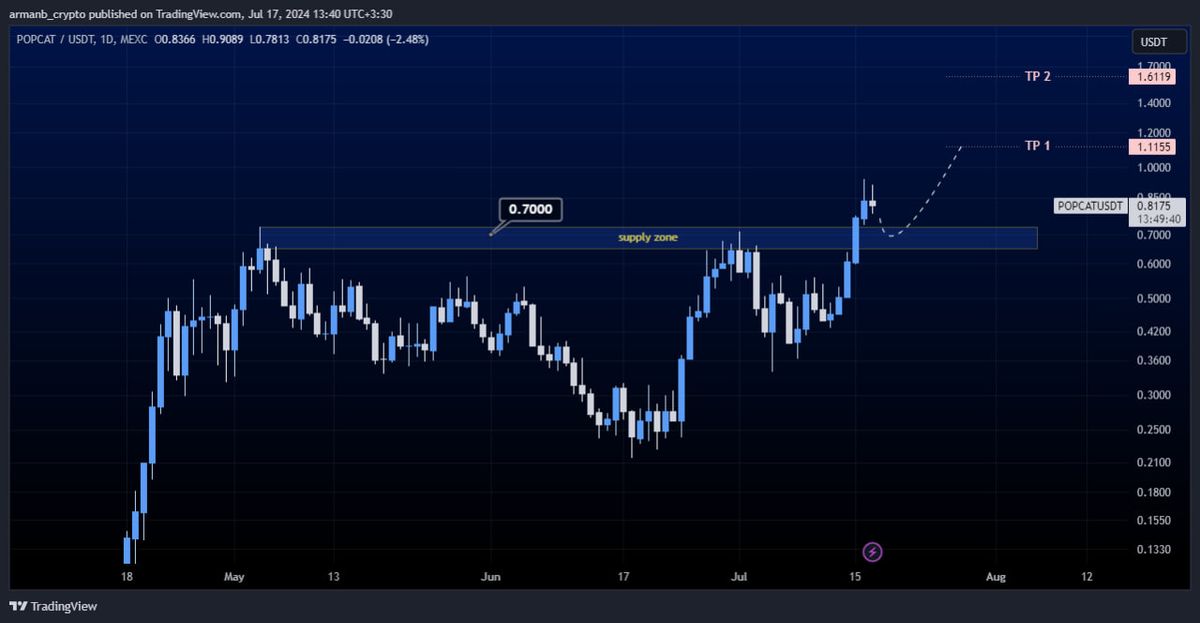Click the TradingView logo icon

coord(18,606)
